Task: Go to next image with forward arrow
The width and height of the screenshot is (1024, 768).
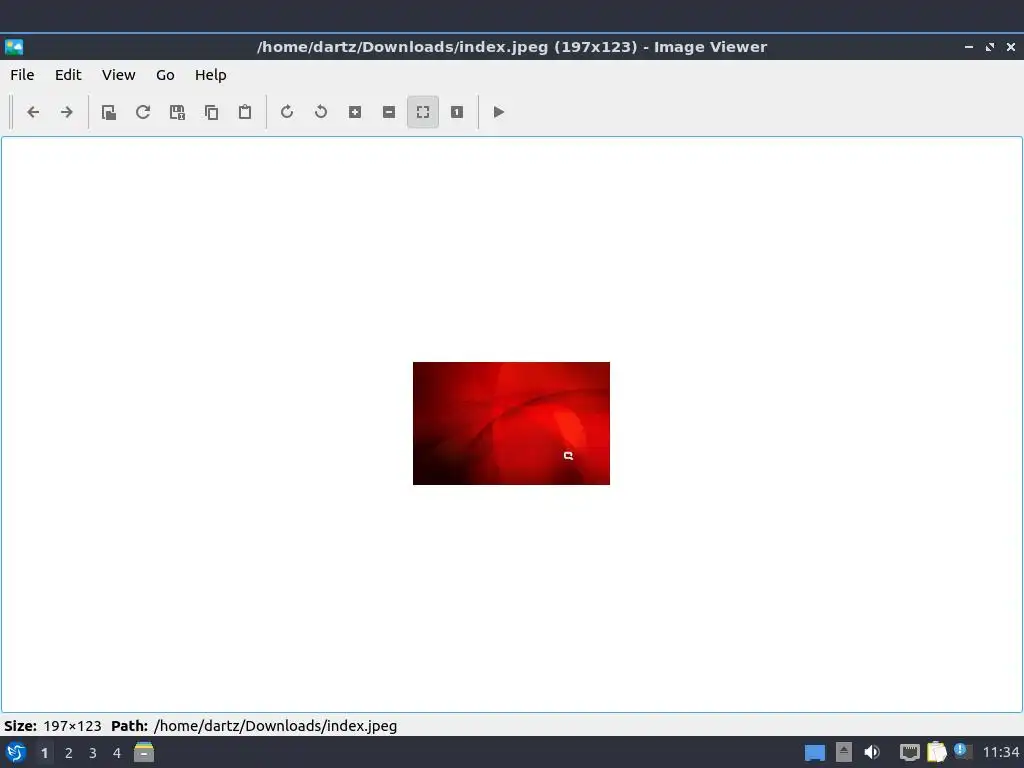Action: click(x=67, y=112)
